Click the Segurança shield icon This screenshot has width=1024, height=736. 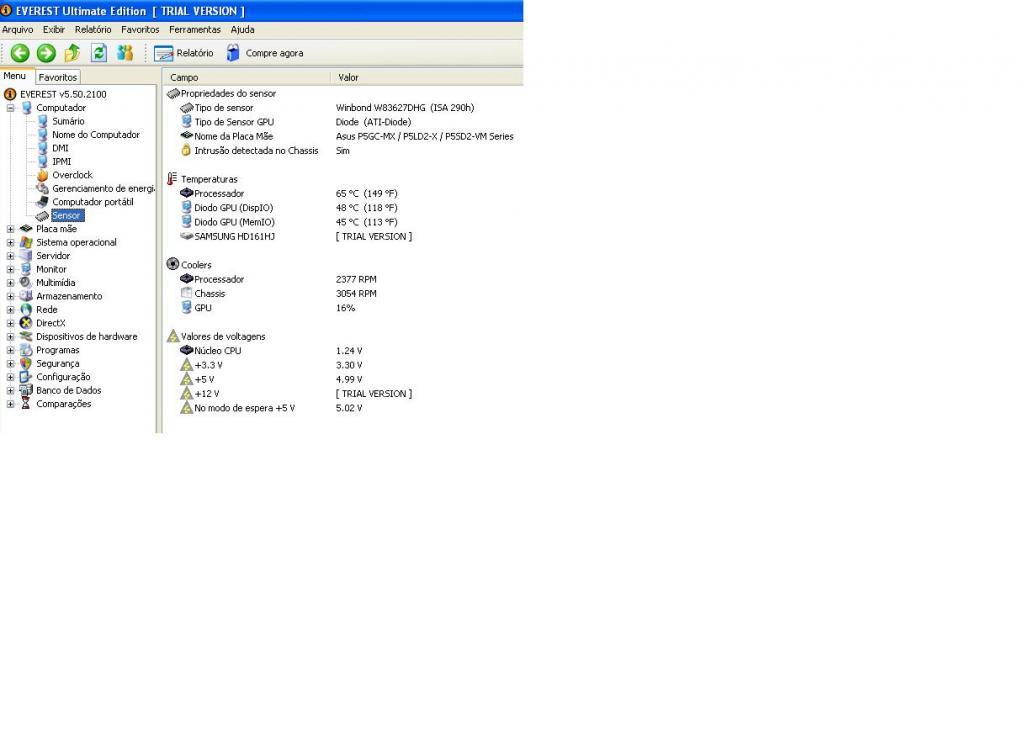point(26,364)
